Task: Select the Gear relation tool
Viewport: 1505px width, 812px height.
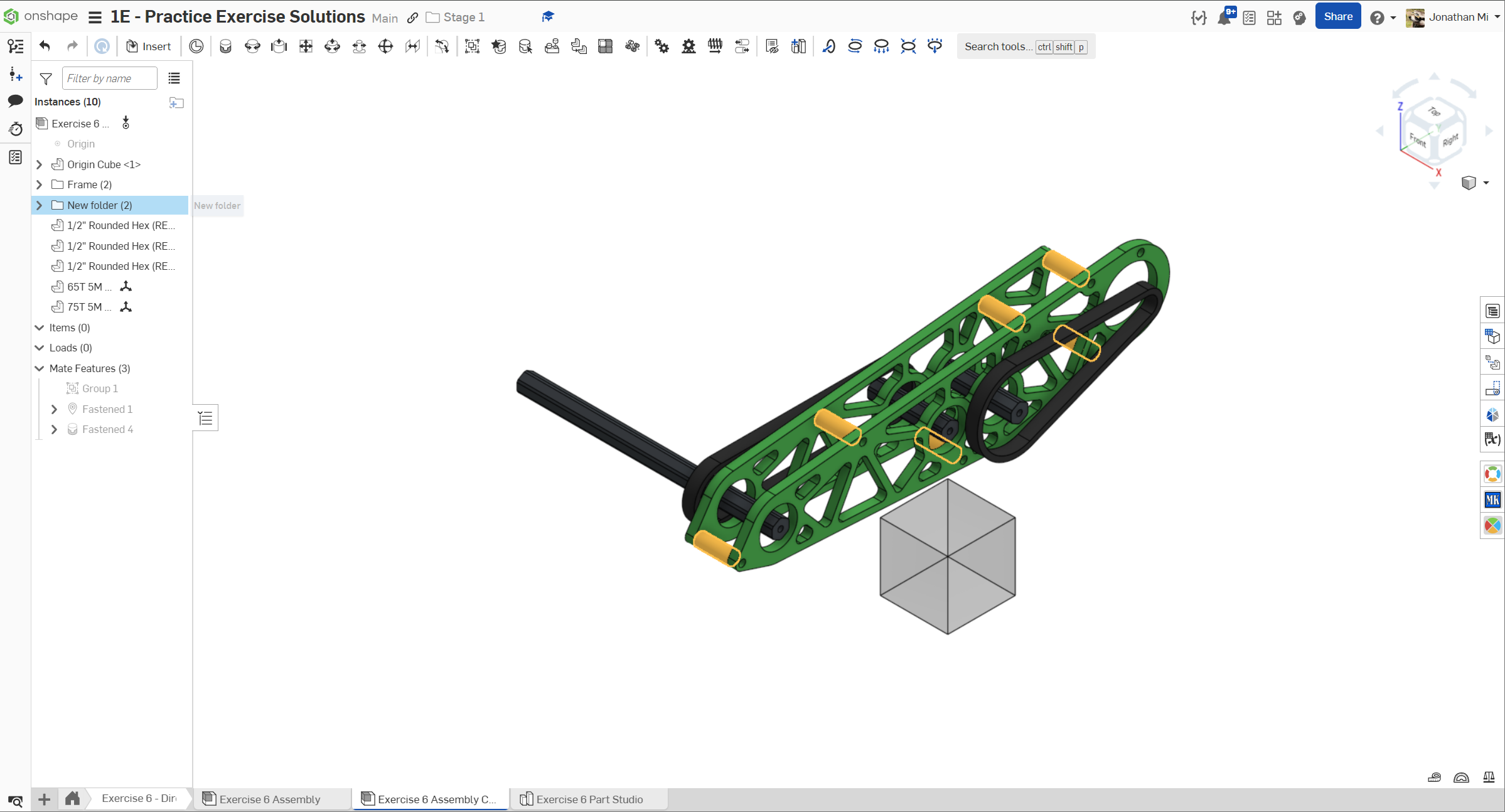Action: coord(661,46)
